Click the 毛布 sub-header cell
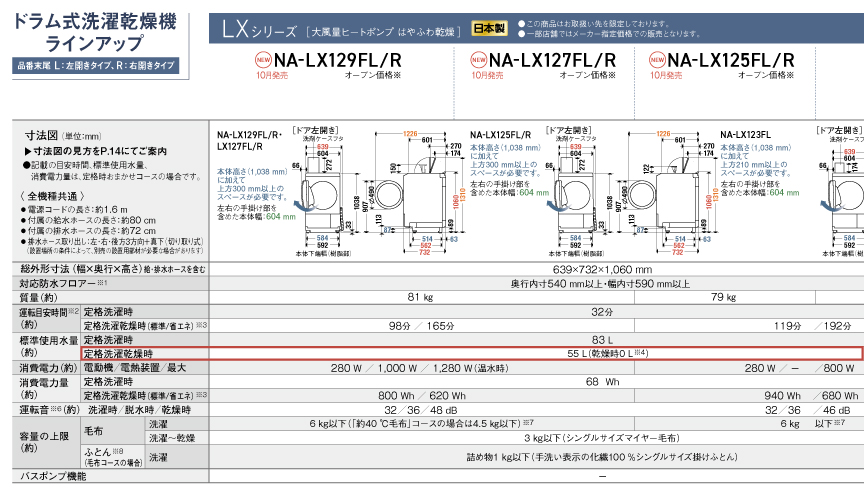Image resolution: width=864 pixels, height=496 pixels. [113, 431]
